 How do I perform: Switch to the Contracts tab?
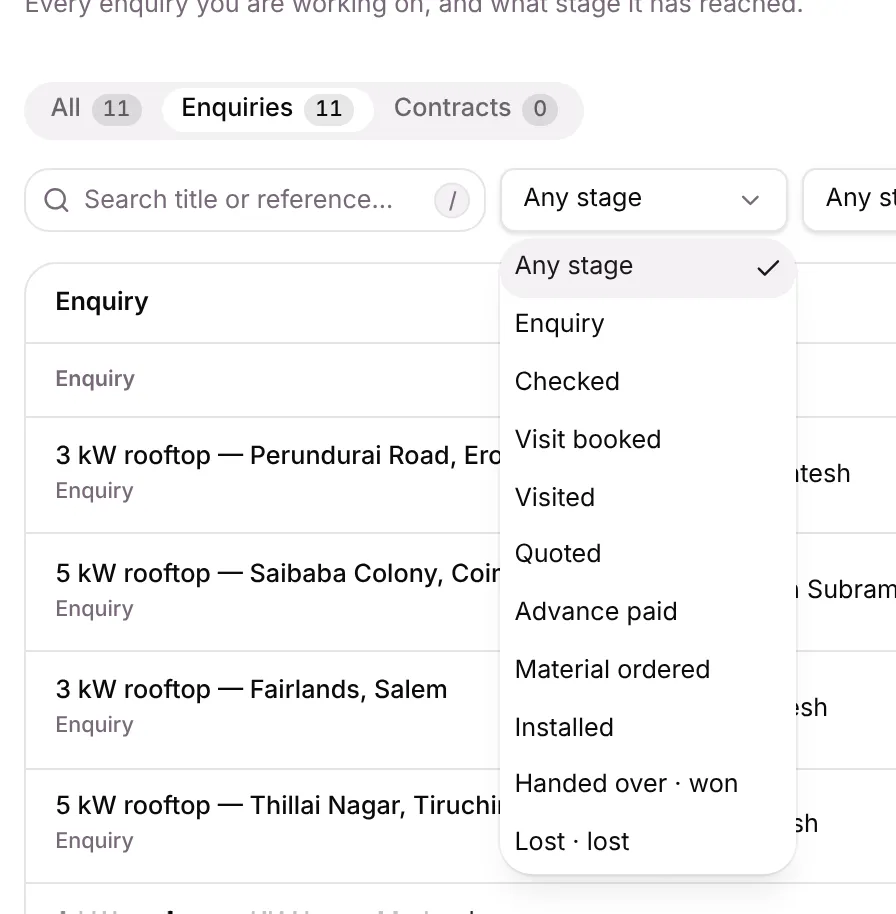click(475, 109)
